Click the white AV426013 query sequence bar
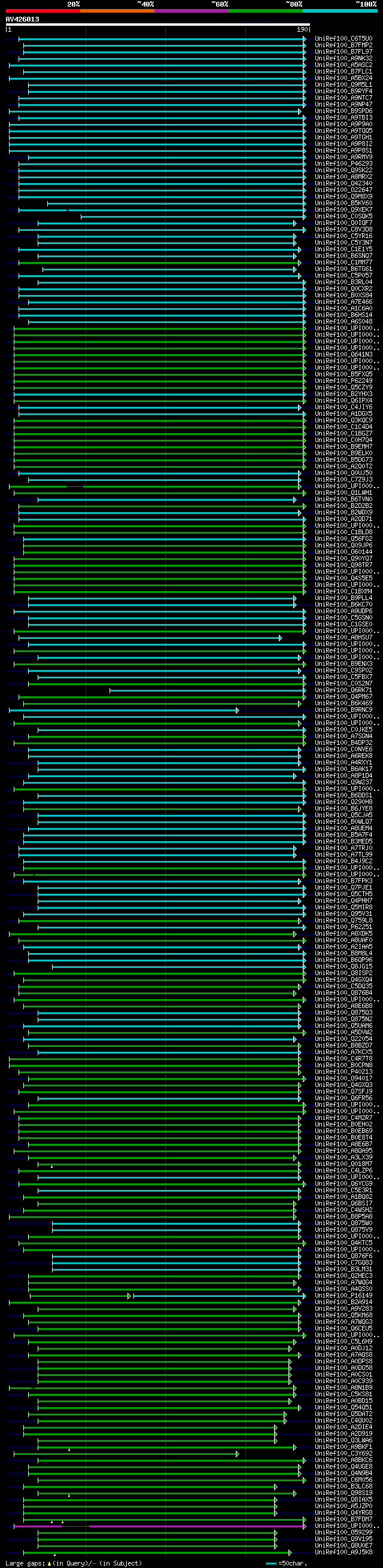 [158, 25]
